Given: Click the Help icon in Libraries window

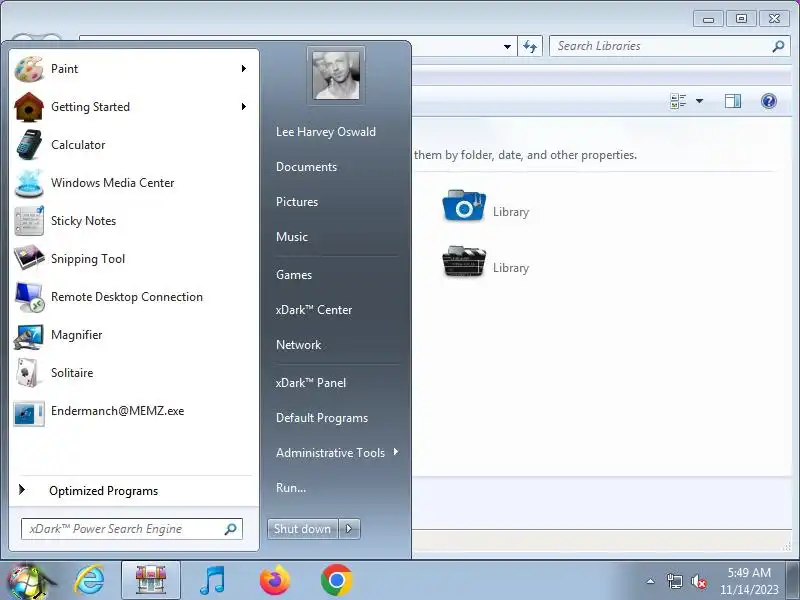Looking at the screenshot, I should 769,101.
